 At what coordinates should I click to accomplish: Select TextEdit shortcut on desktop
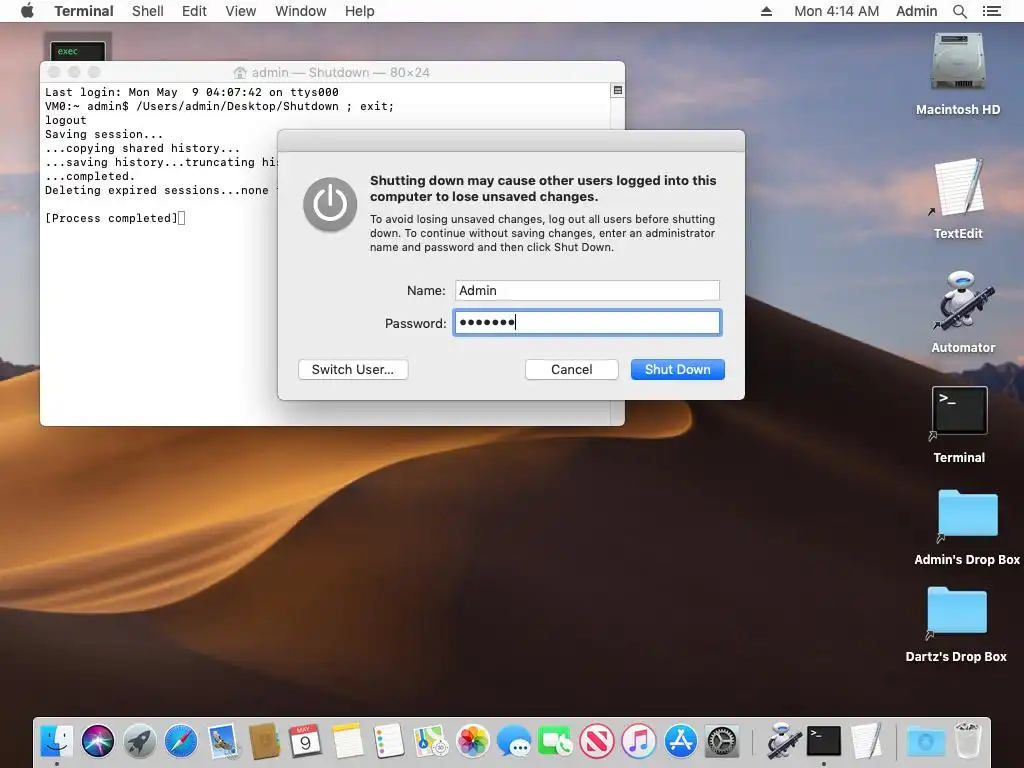957,187
